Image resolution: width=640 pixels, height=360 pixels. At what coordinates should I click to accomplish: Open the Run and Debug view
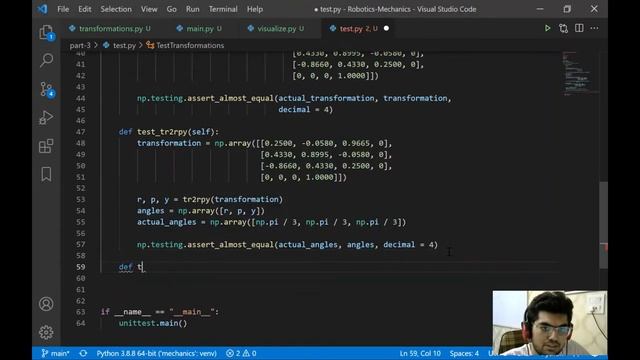[46, 118]
